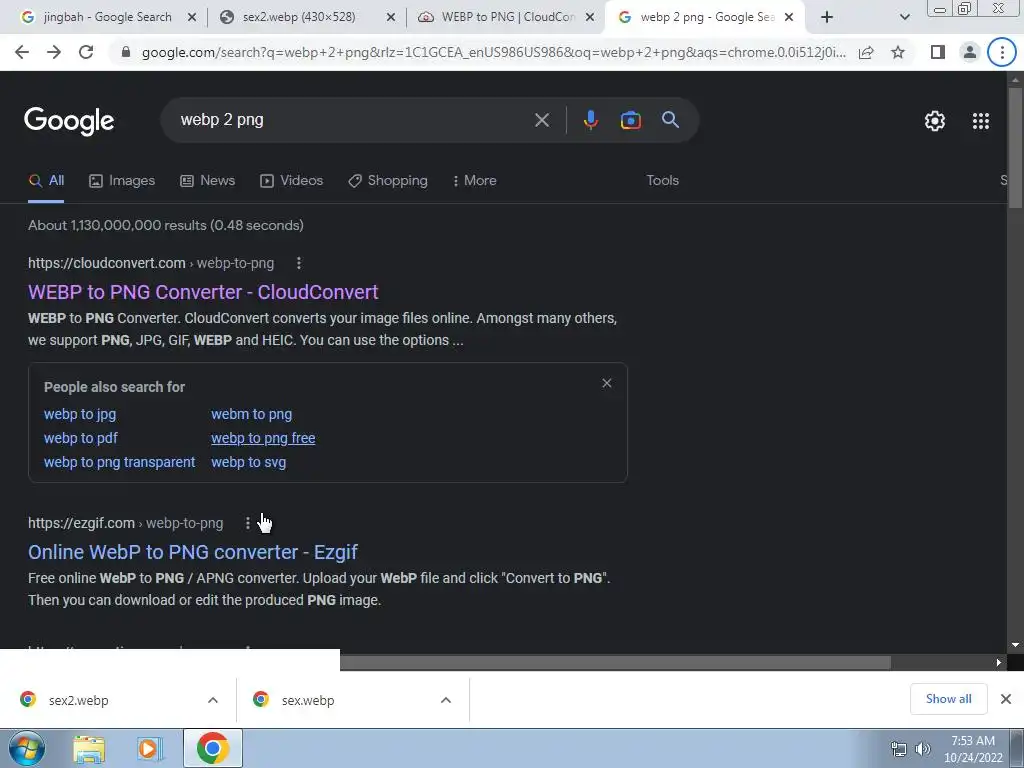Search for webp to jpg suggestion

pos(80,414)
